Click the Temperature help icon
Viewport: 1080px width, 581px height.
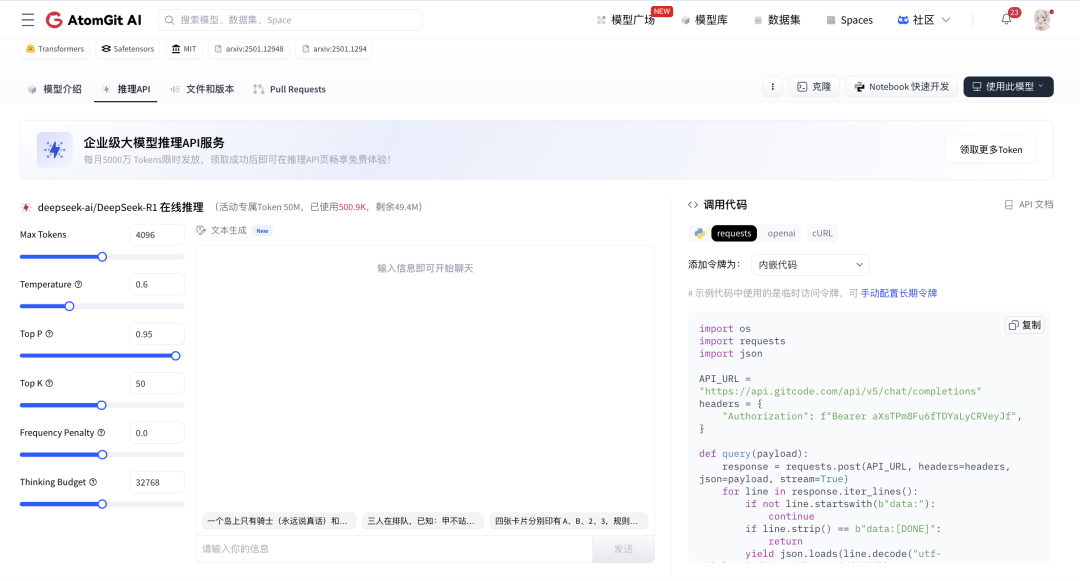pos(79,284)
